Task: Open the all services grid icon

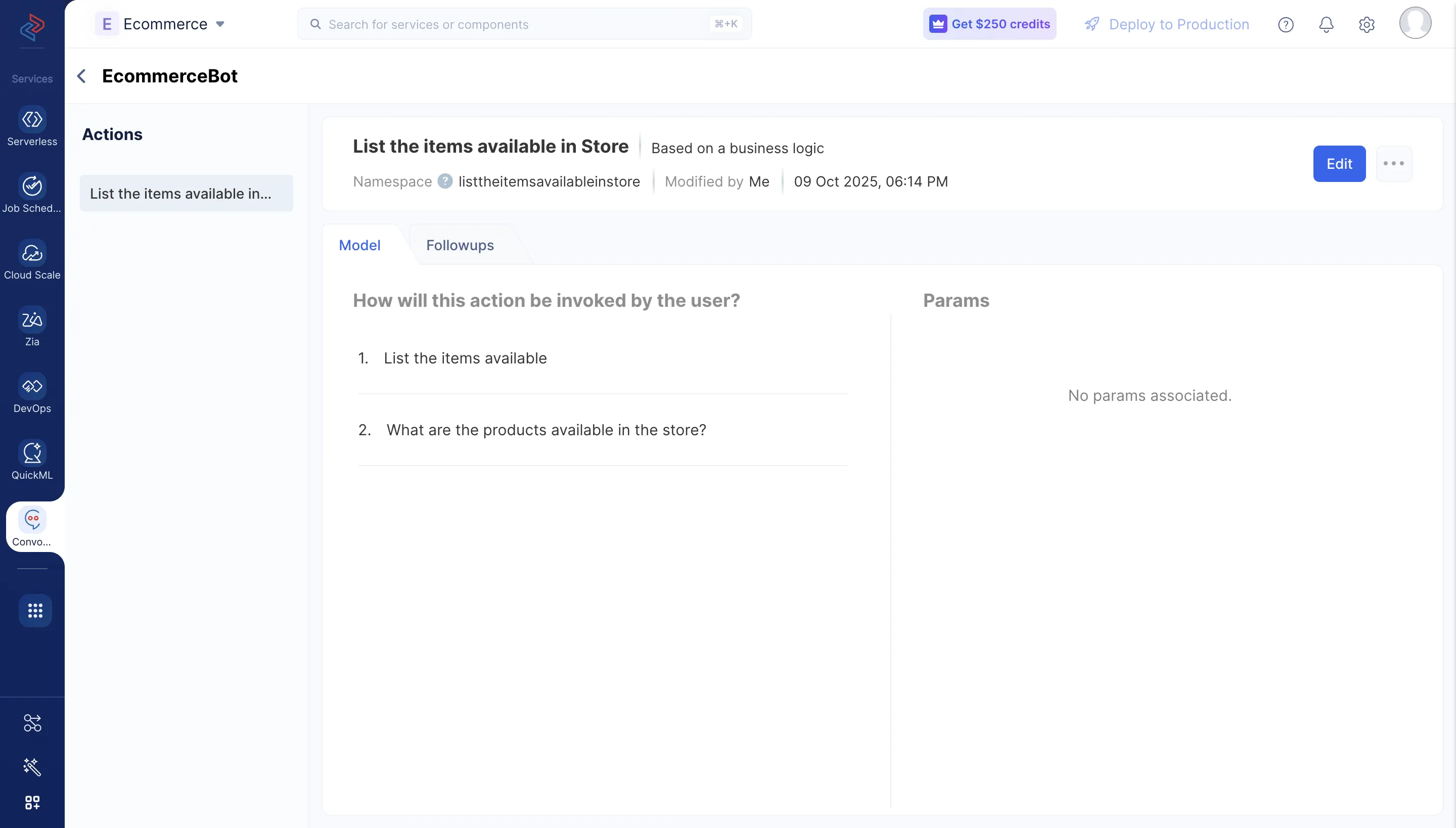Action: tap(35, 610)
